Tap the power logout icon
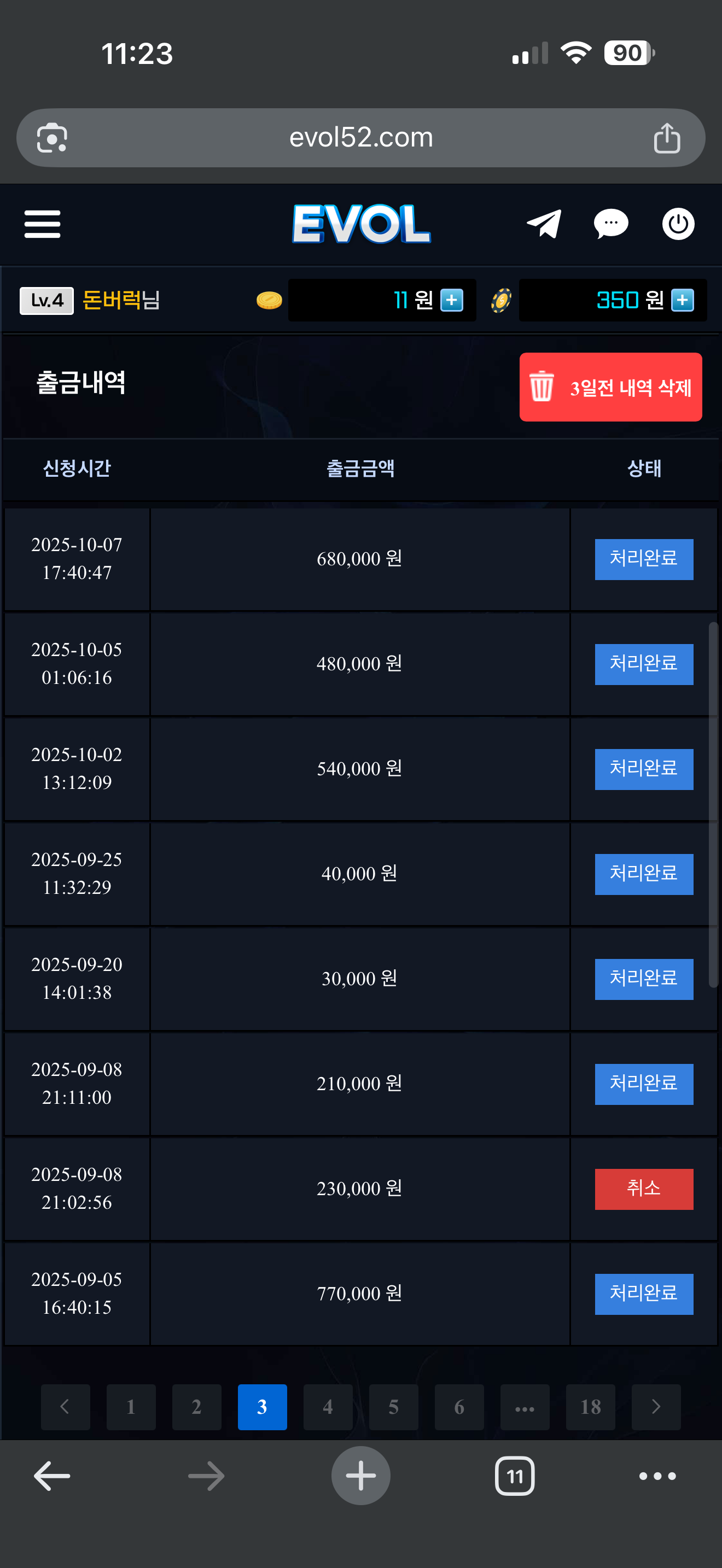 click(x=678, y=224)
